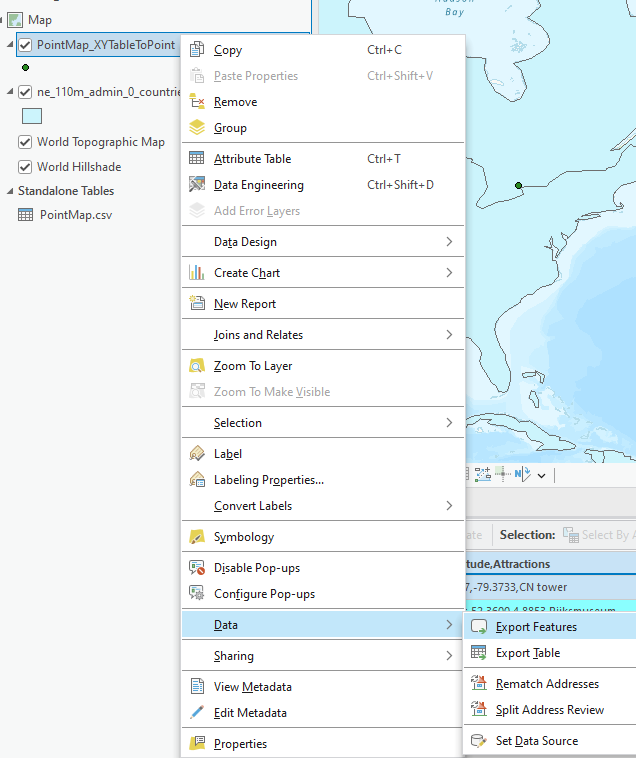This screenshot has height=758, width=636.
Task: Open the dropdown arrow beside north icon
Action: point(542,476)
